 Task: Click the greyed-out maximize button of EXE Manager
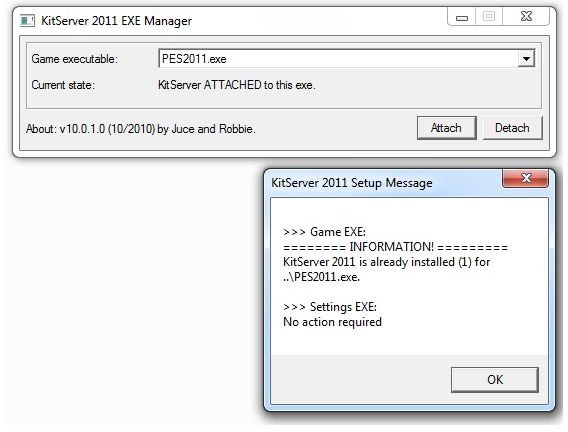coord(489,17)
